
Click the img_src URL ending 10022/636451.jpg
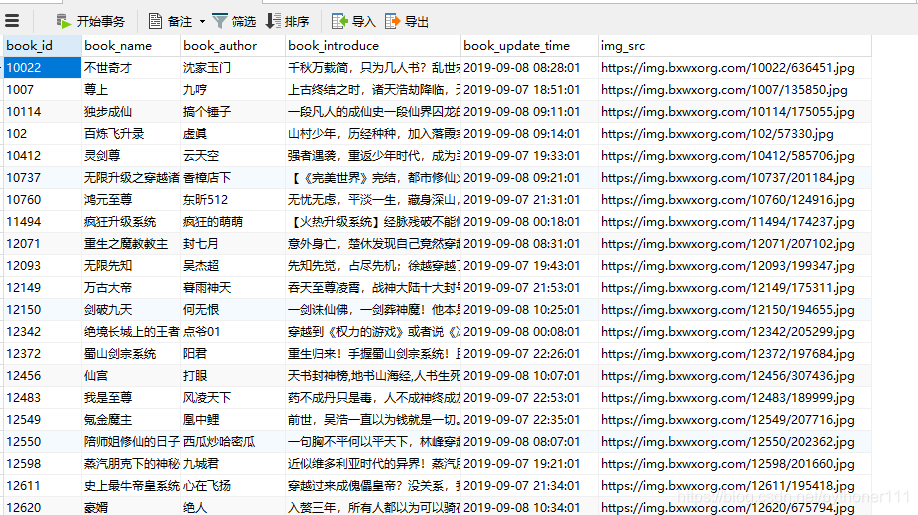[x=728, y=68]
